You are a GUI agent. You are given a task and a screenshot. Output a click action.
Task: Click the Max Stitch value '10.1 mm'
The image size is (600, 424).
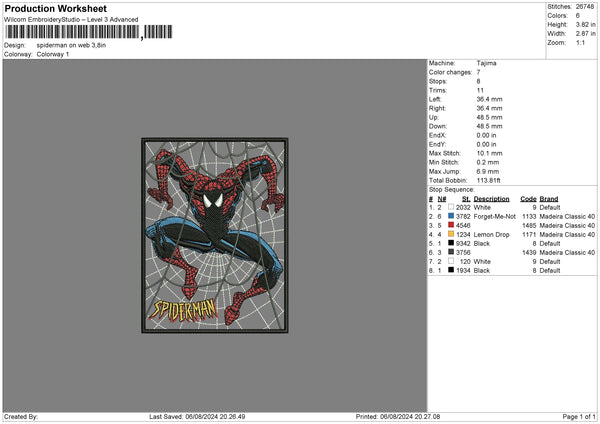pyautogui.click(x=489, y=153)
